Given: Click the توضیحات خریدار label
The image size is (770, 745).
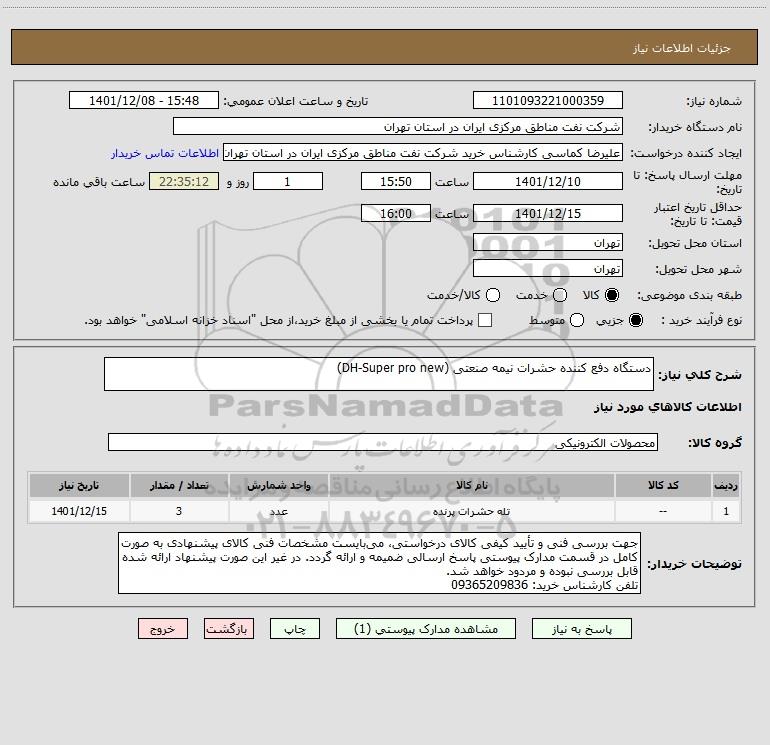Looking at the screenshot, I should coord(694,564).
